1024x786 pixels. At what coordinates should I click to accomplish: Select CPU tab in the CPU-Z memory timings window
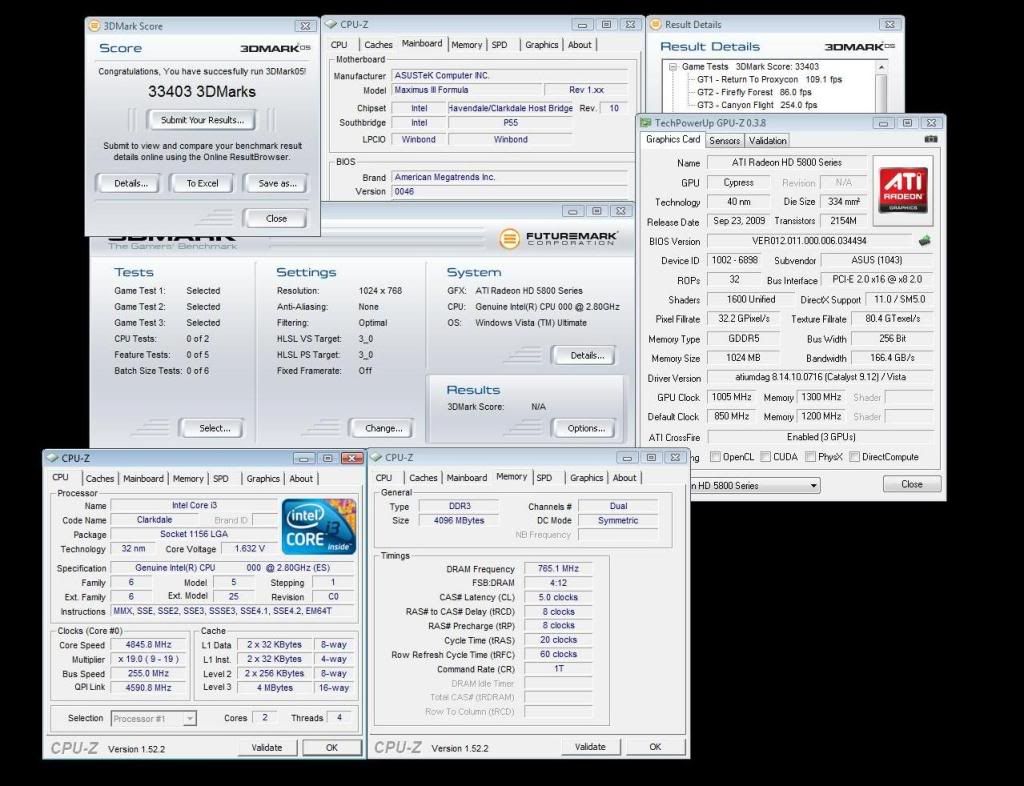tap(384, 478)
